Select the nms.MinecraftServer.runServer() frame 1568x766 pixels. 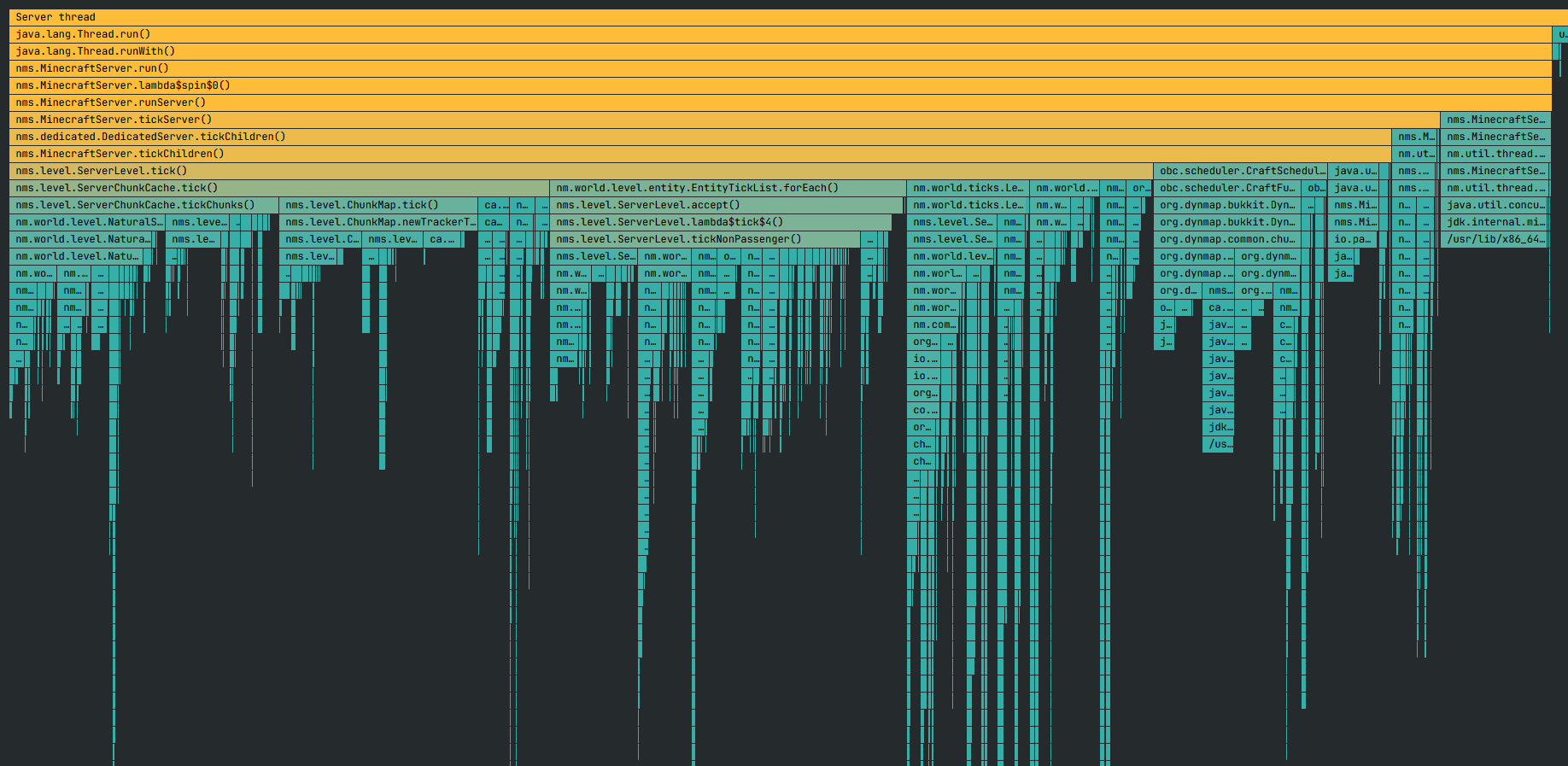769,102
